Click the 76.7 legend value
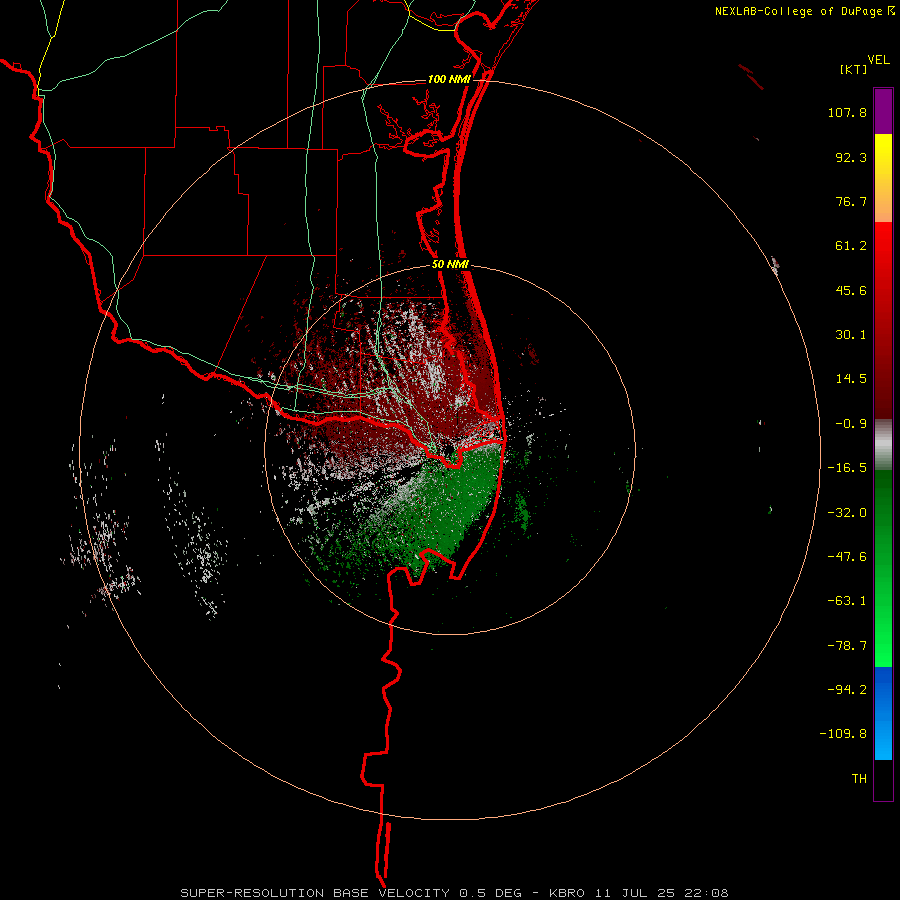This screenshot has width=900, height=900. tap(851, 201)
